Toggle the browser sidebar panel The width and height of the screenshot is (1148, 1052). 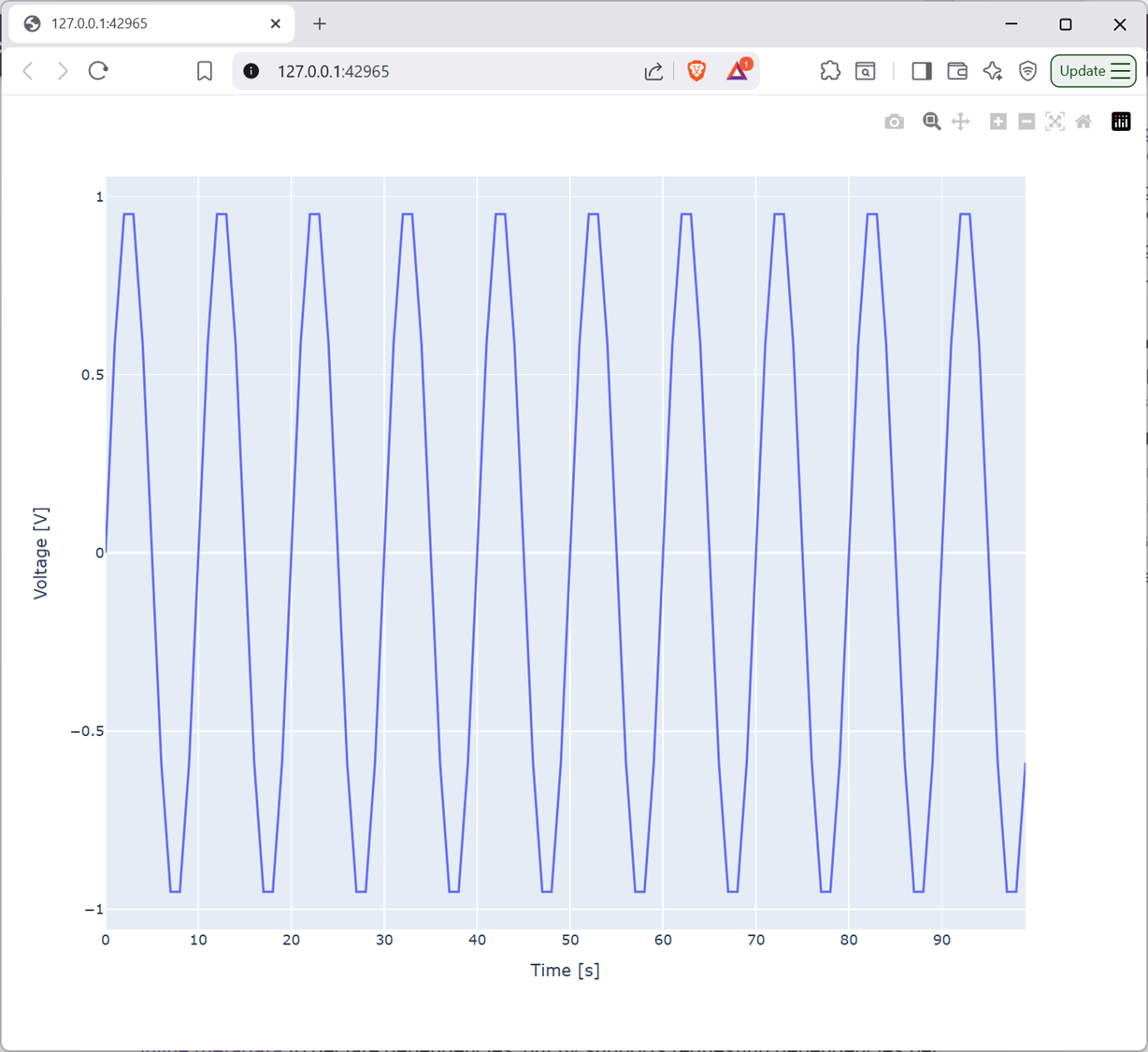pyautogui.click(x=922, y=71)
